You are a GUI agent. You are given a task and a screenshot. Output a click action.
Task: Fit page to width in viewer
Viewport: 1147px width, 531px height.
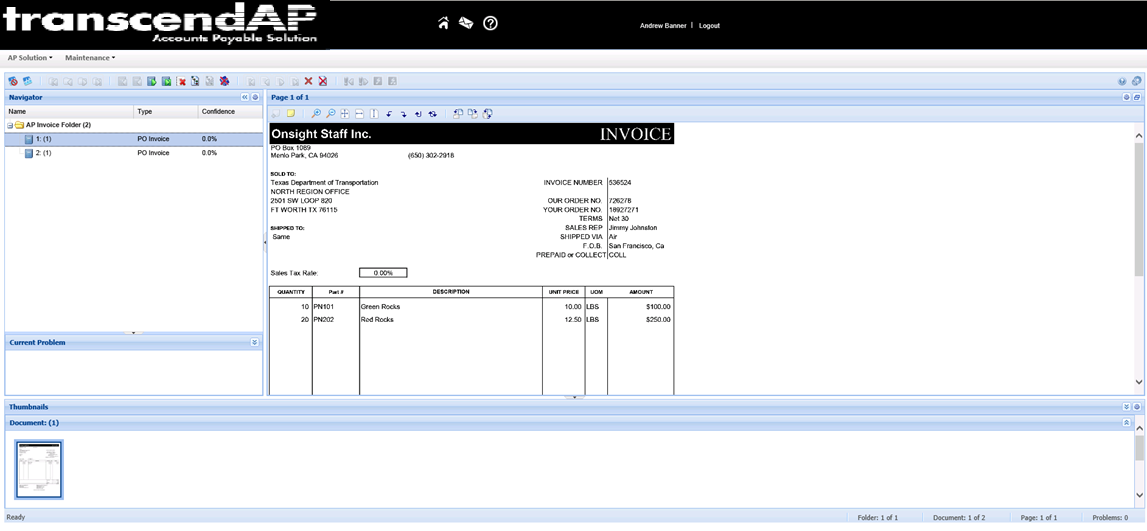tap(359, 113)
